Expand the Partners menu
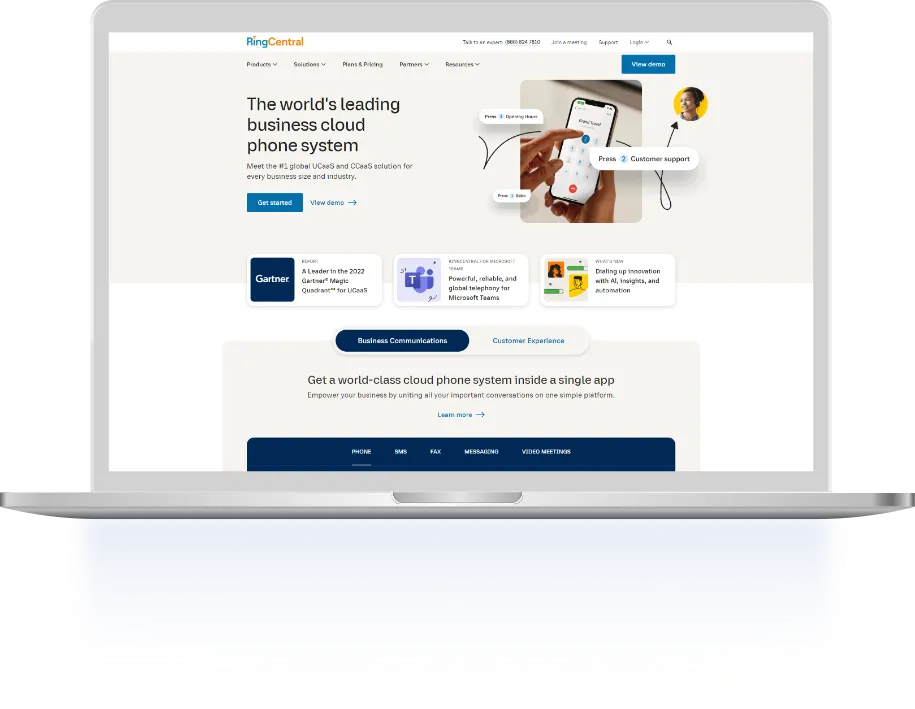 coord(414,64)
